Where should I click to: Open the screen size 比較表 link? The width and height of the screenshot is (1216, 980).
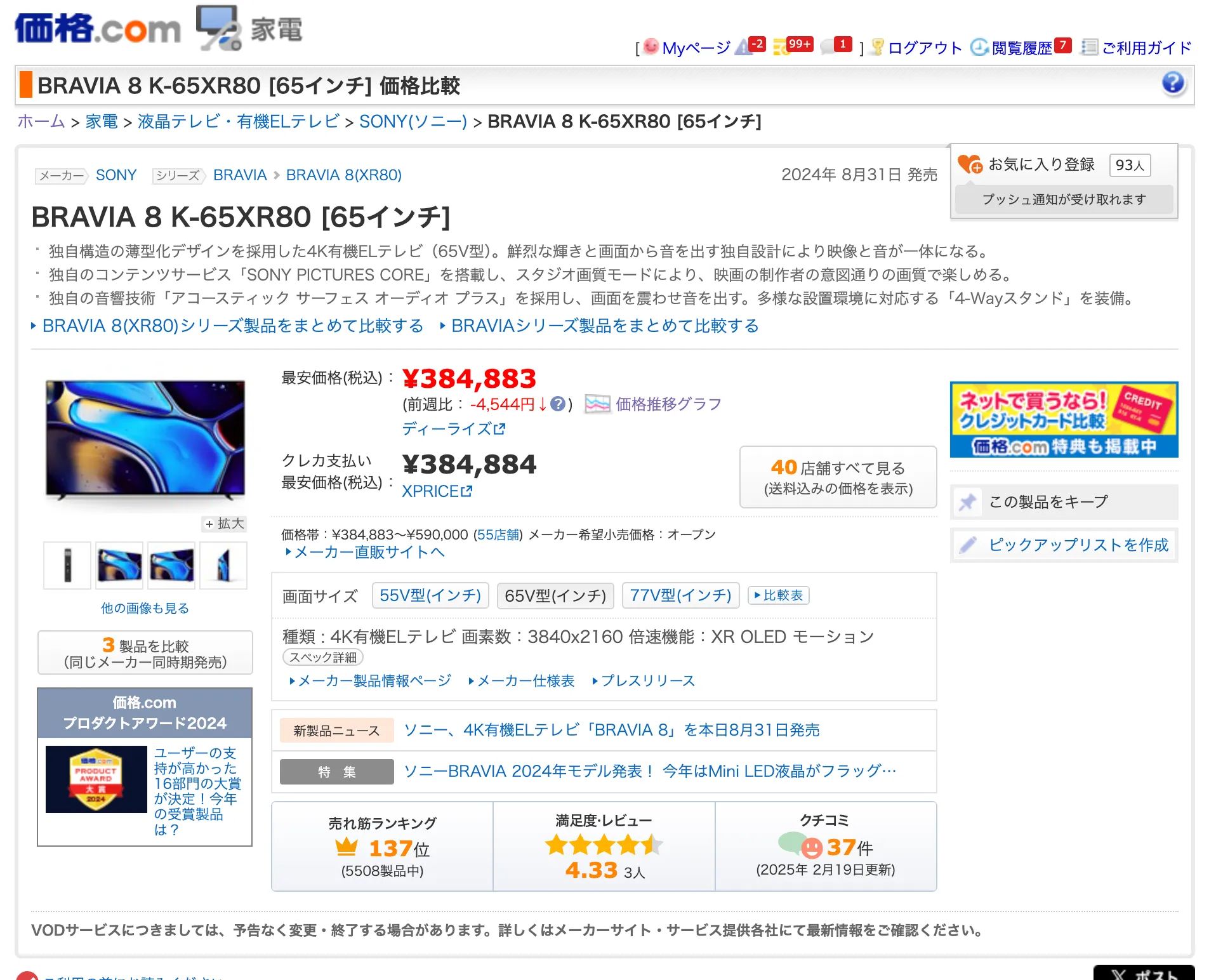pyautogui.click(x=778, y=595)
